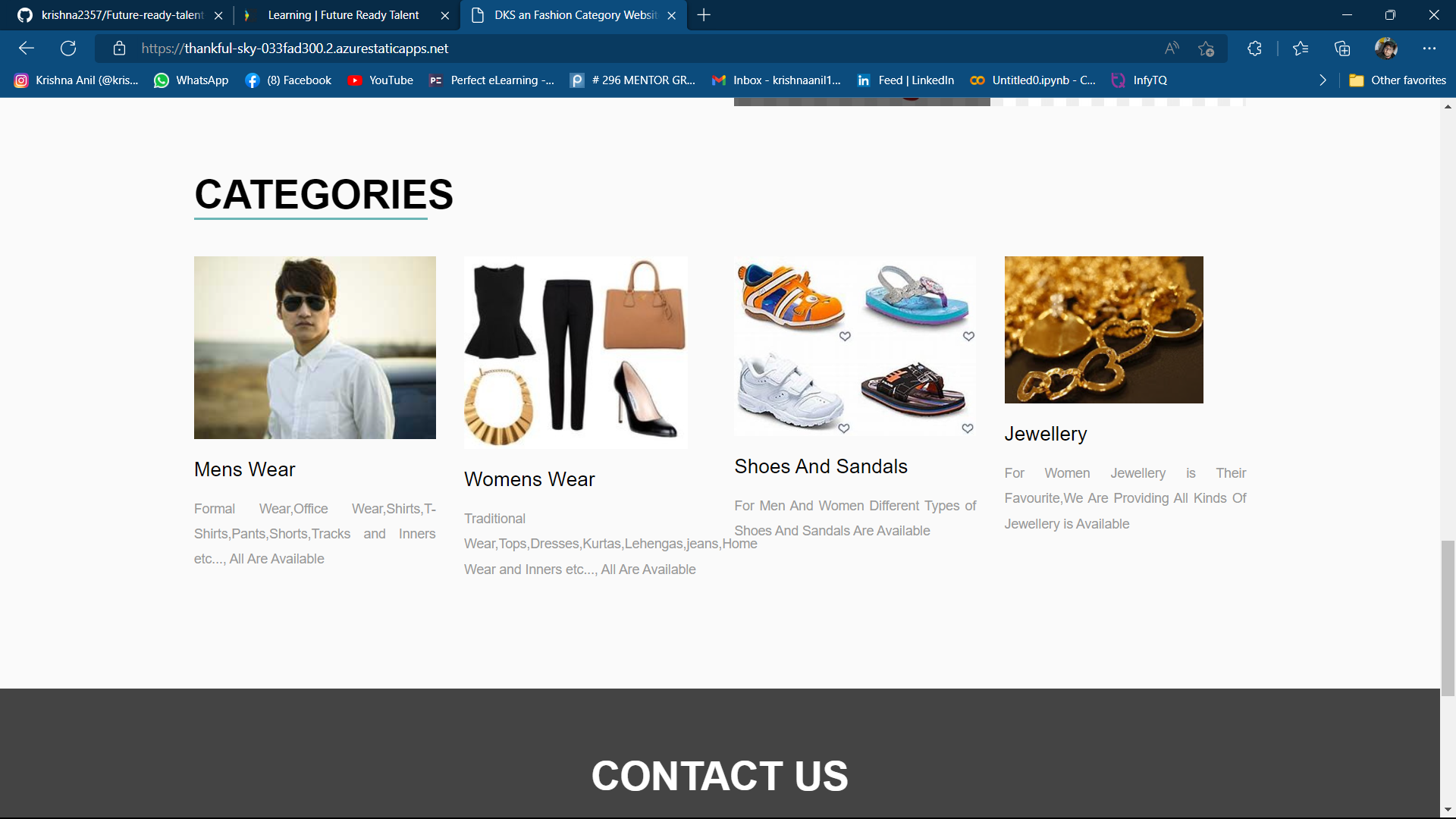Switch to the krishna2357 GitHub tab

[x=121, y=15]
